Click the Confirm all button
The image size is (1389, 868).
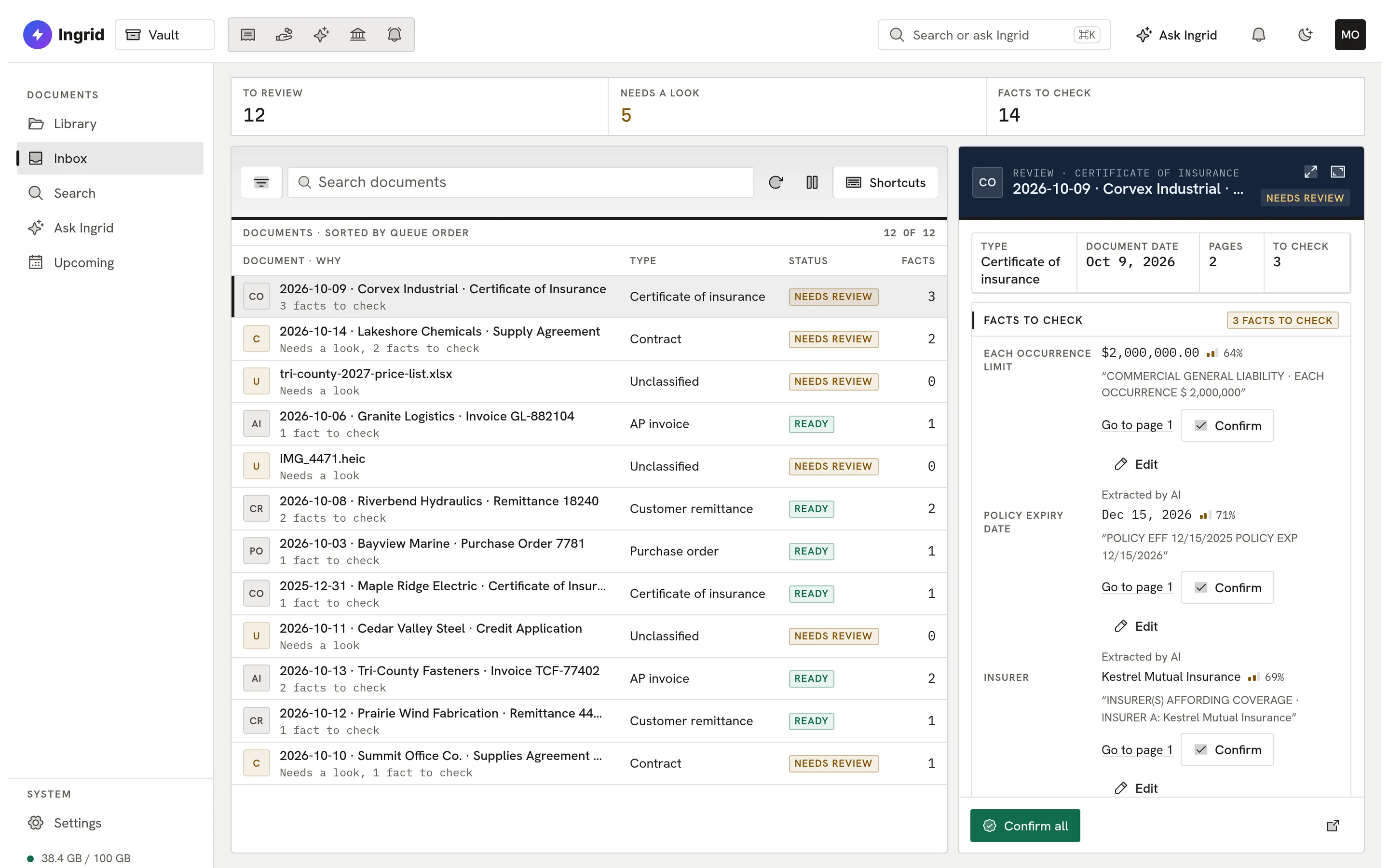pyautogui.click(x=1024, y=826)
